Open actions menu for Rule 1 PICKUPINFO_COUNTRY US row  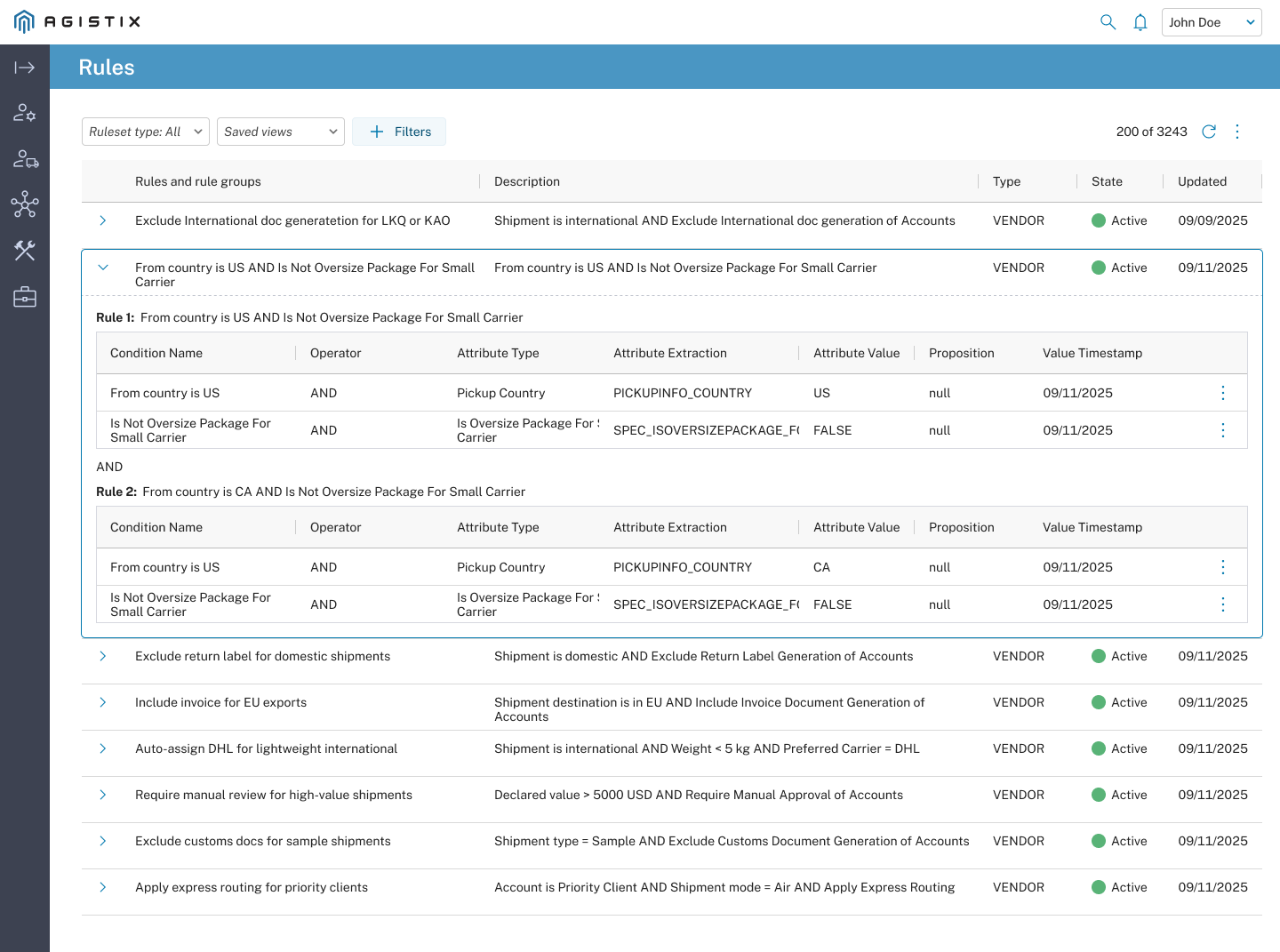pyautogui.click(x=1223, y=393)
